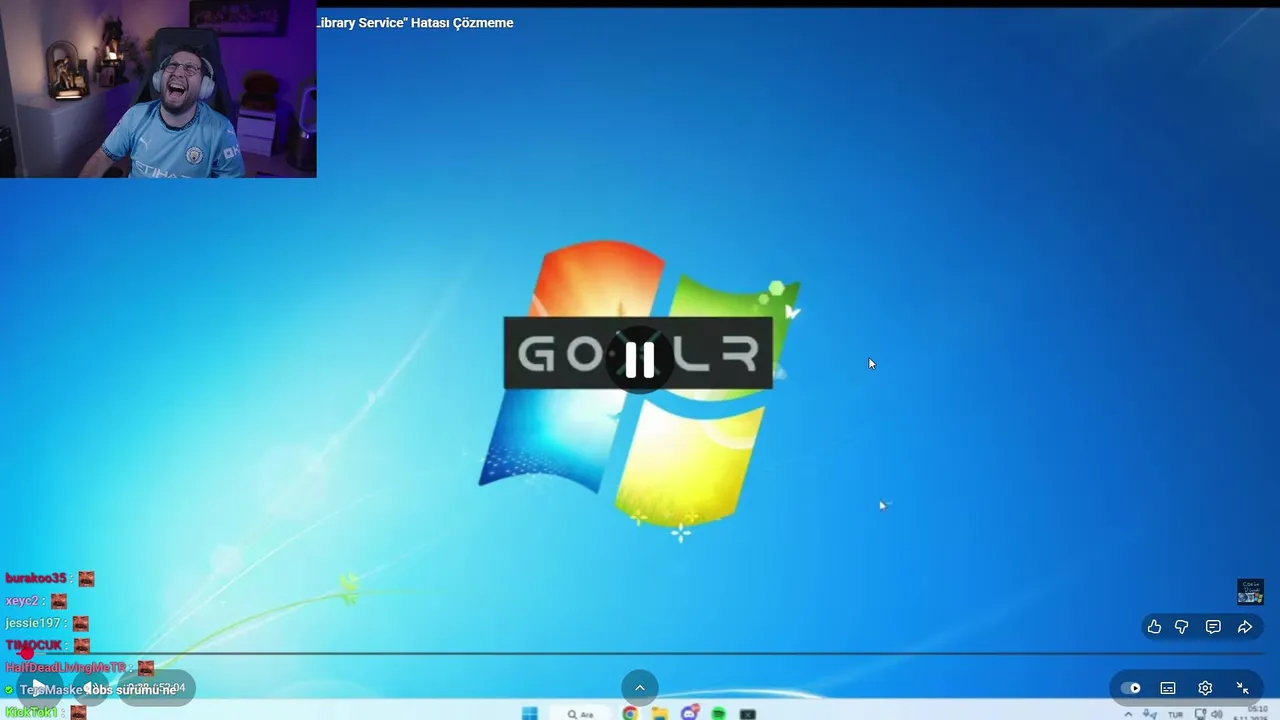Viewport: 1280px width, 720px height.
Task: Open video player settings gear
Action: coord(1205,688)
